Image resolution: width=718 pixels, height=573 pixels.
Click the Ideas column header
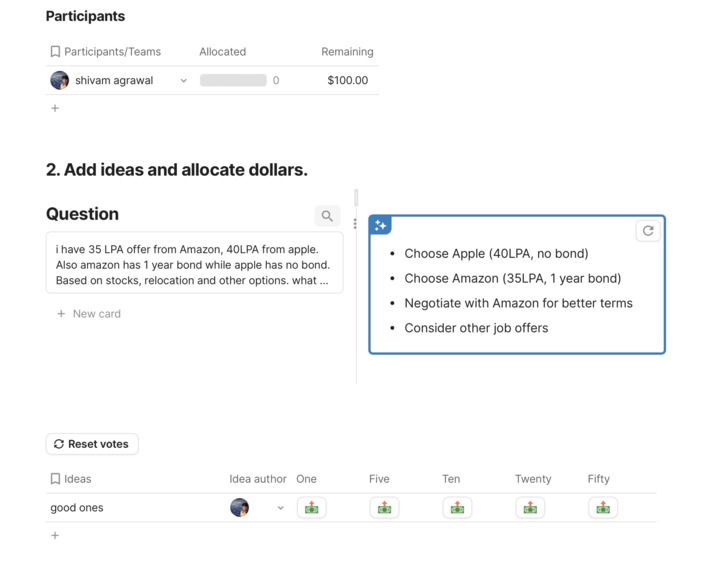(x=77, y=479)
